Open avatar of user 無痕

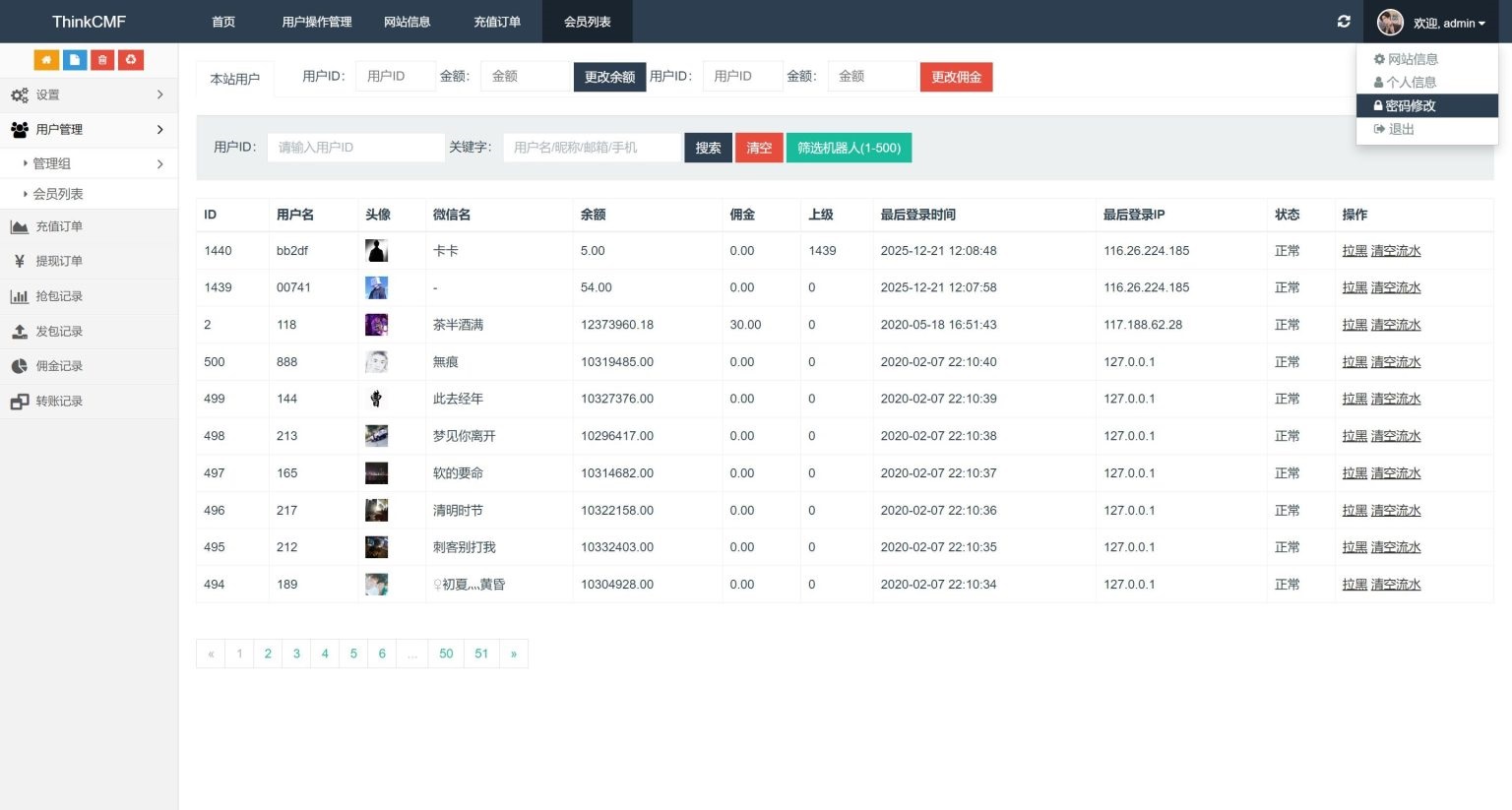[x=376, y=362]
